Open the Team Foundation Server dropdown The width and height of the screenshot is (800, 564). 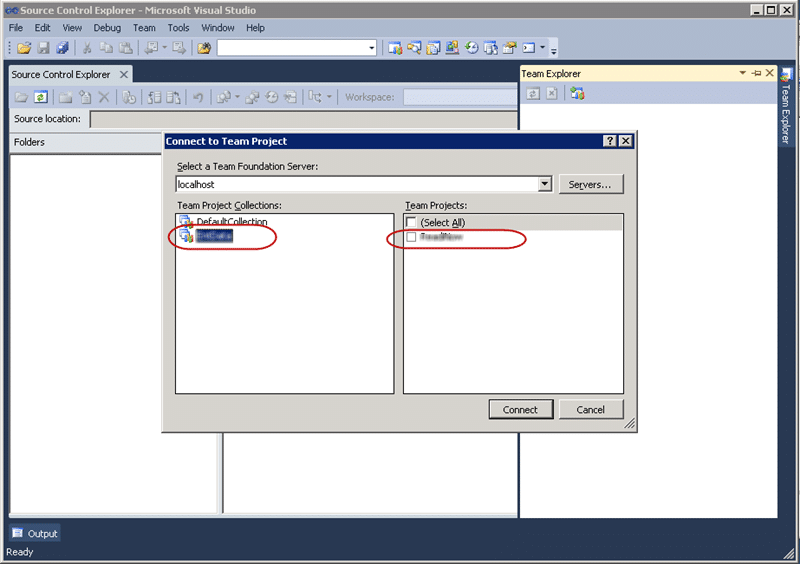pos(544,184)
